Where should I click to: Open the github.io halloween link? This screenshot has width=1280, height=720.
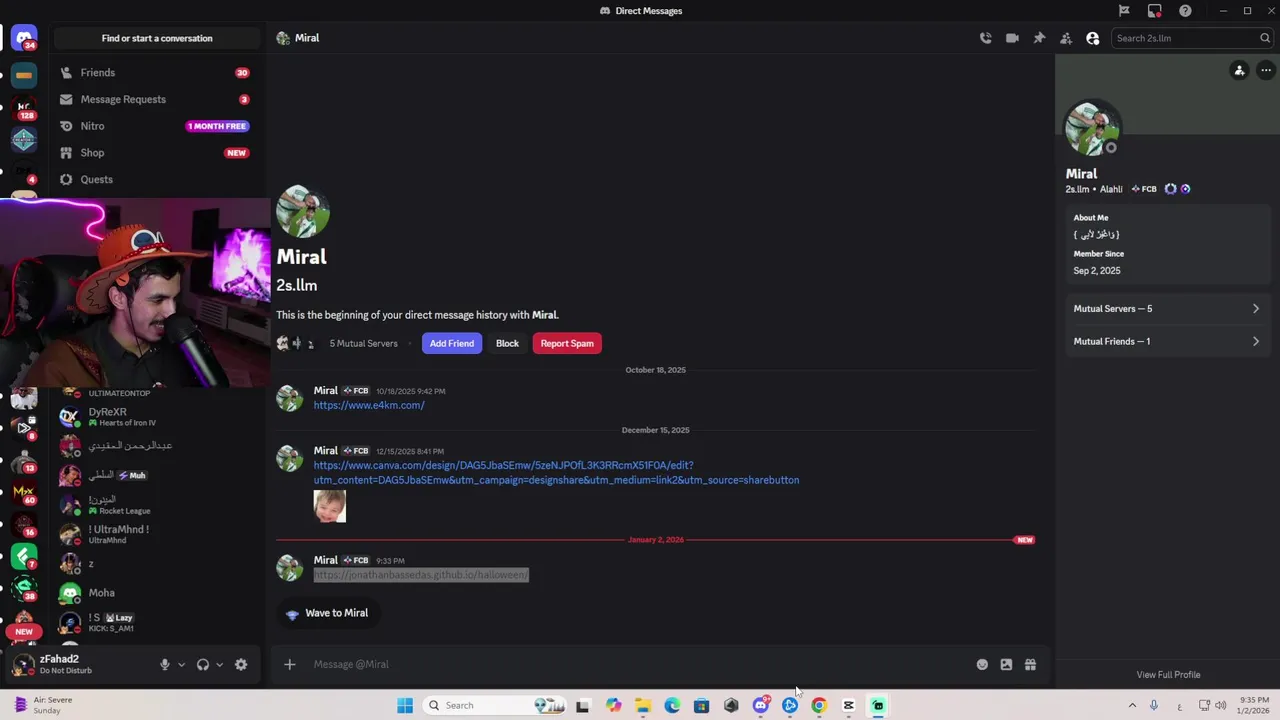coord(421,575)
